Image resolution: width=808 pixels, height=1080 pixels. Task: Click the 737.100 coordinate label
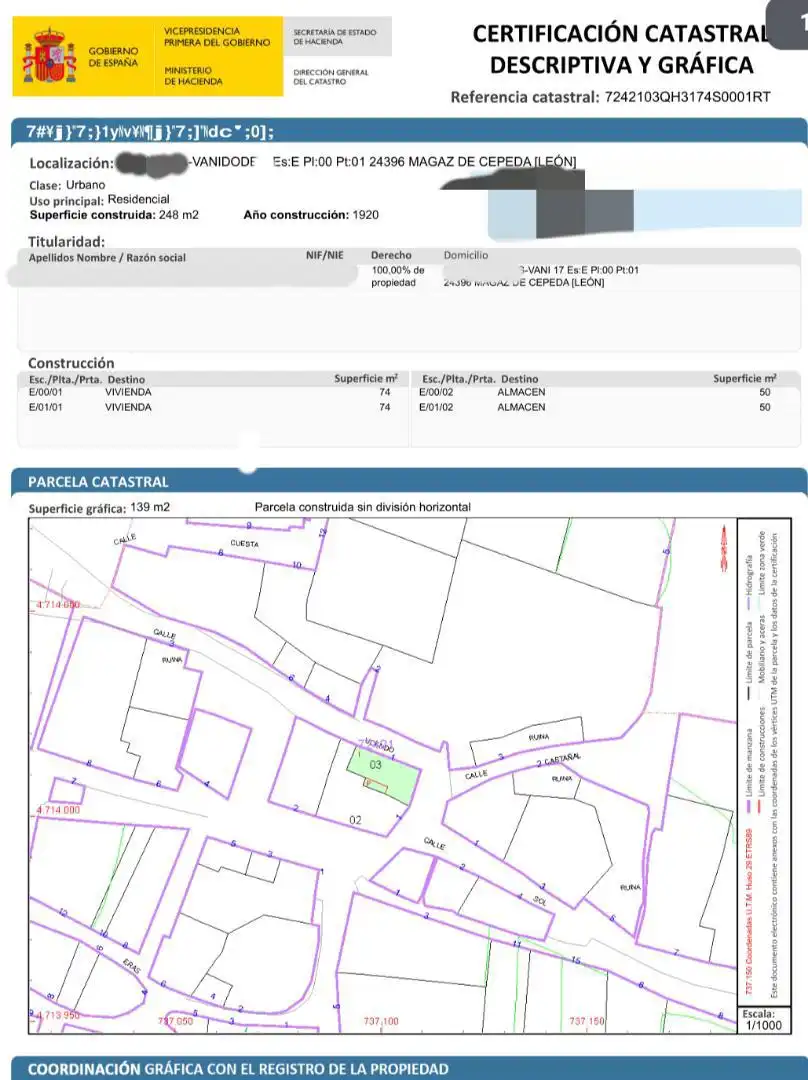[381, 1021]
